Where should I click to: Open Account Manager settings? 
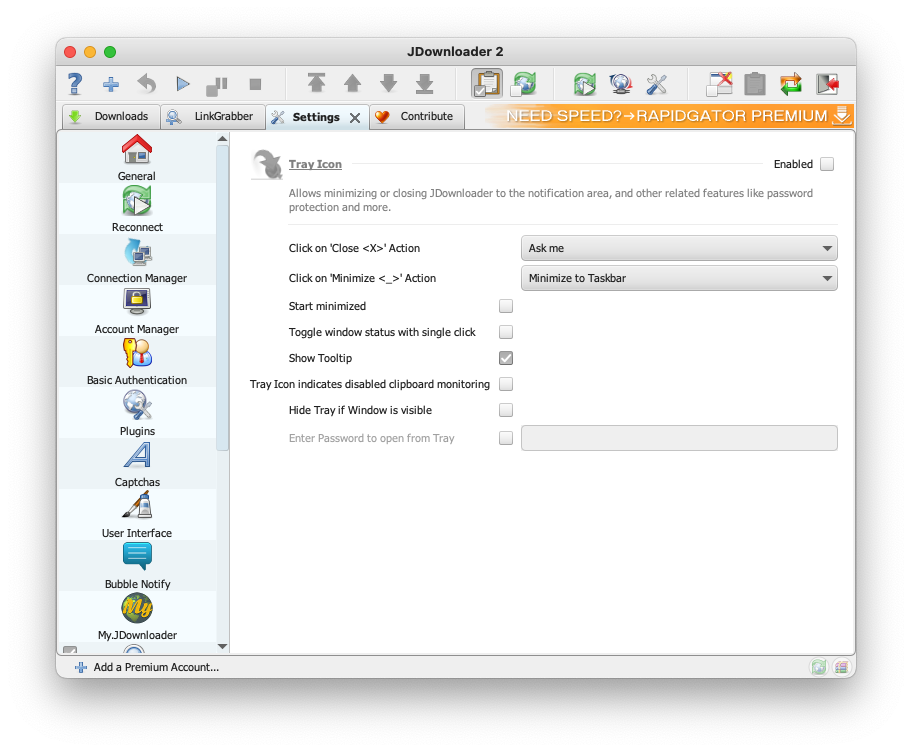tap(137, 311)
